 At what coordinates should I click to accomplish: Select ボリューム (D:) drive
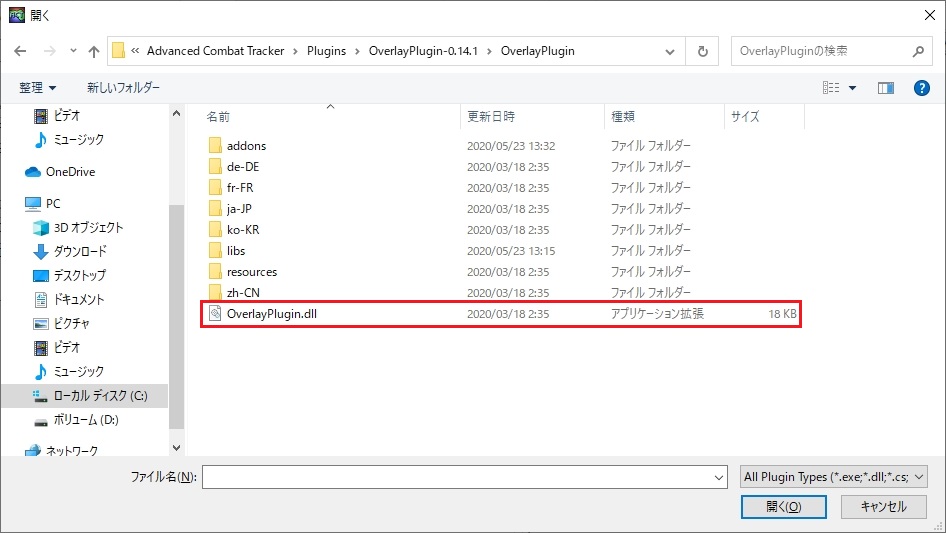[x=76, y=420]
